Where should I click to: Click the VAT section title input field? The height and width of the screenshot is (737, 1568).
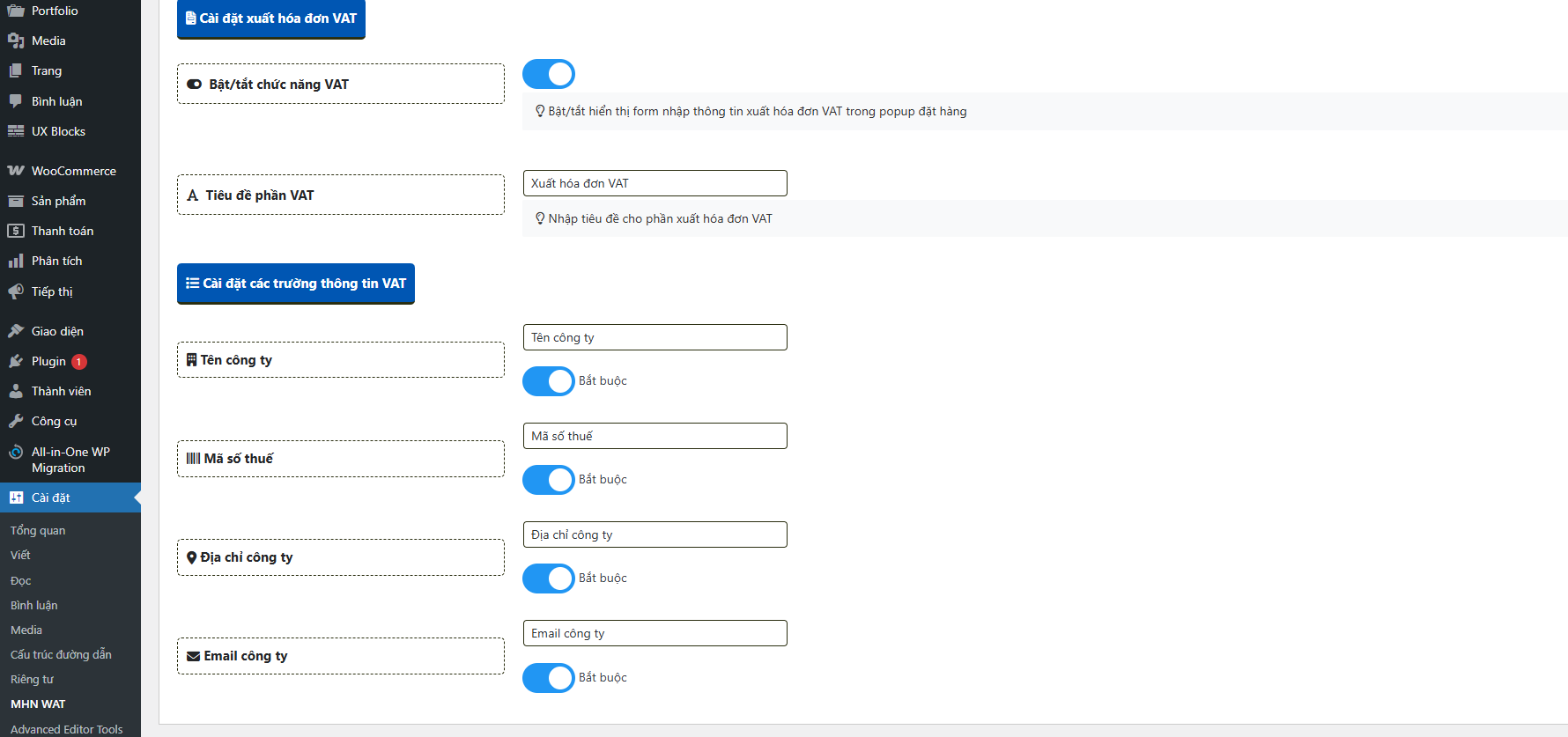coord(655,183)
